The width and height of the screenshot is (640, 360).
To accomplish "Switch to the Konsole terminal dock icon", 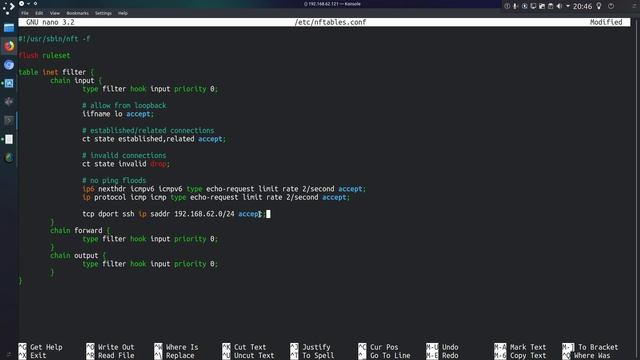I will coord(9,120).
